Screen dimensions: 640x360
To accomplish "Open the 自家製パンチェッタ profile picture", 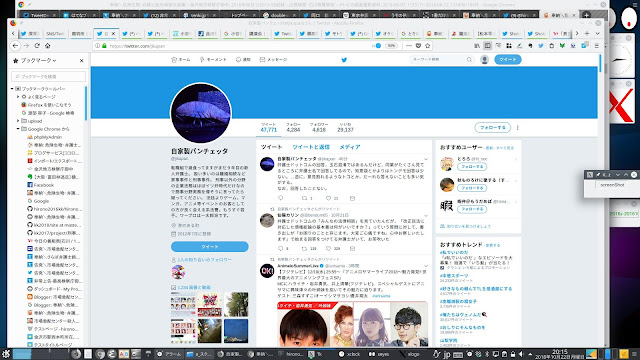I will 201,113.
